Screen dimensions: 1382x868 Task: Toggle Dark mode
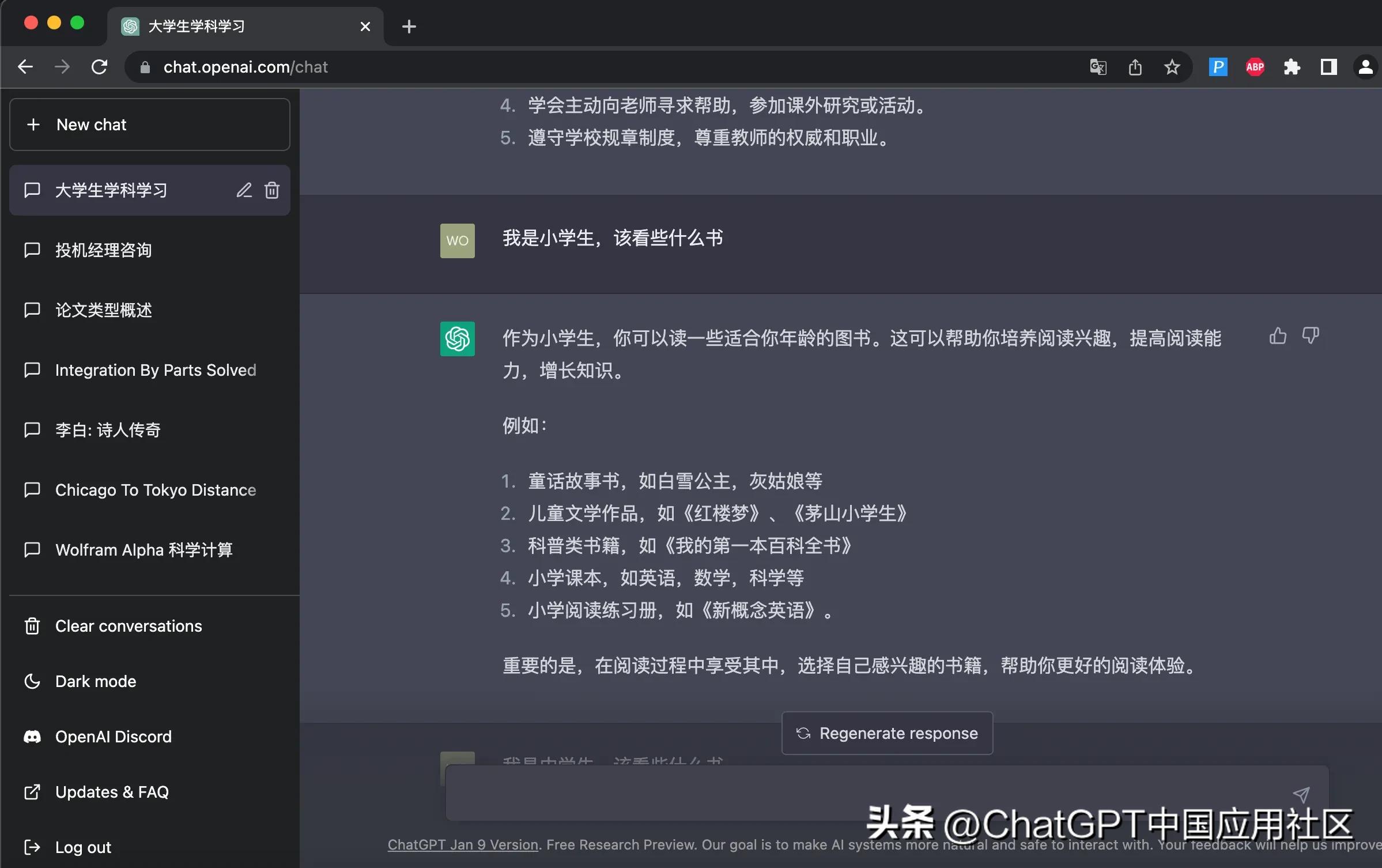95,681
